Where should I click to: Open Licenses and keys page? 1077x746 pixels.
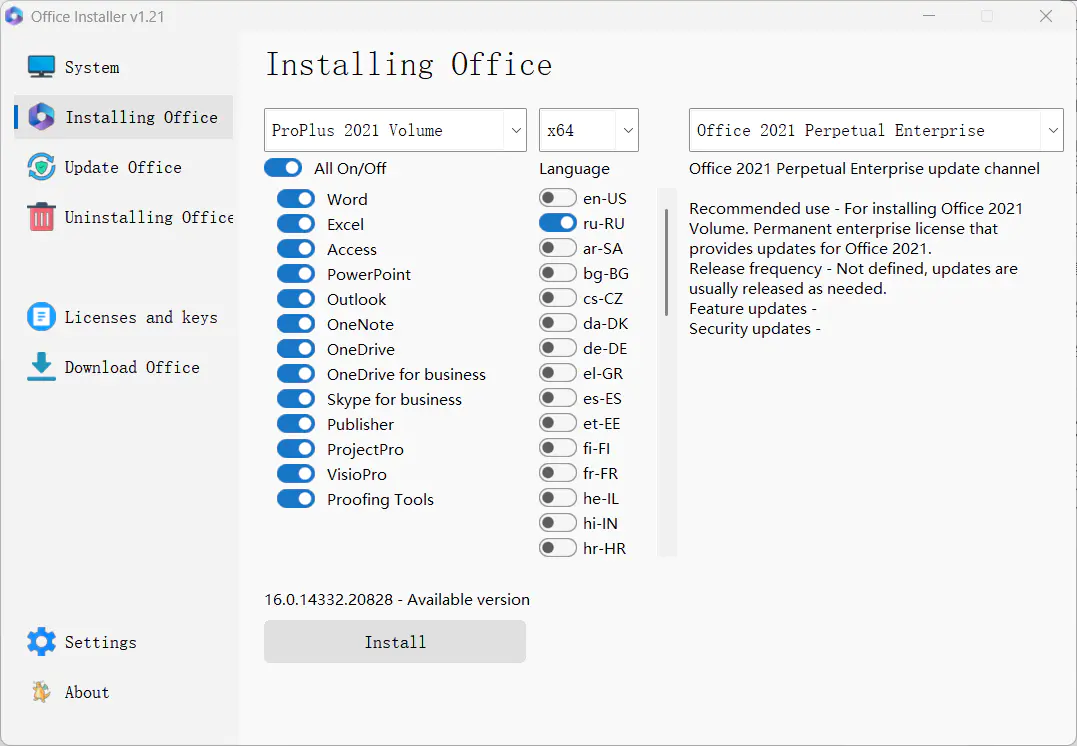tap(124, 317)
